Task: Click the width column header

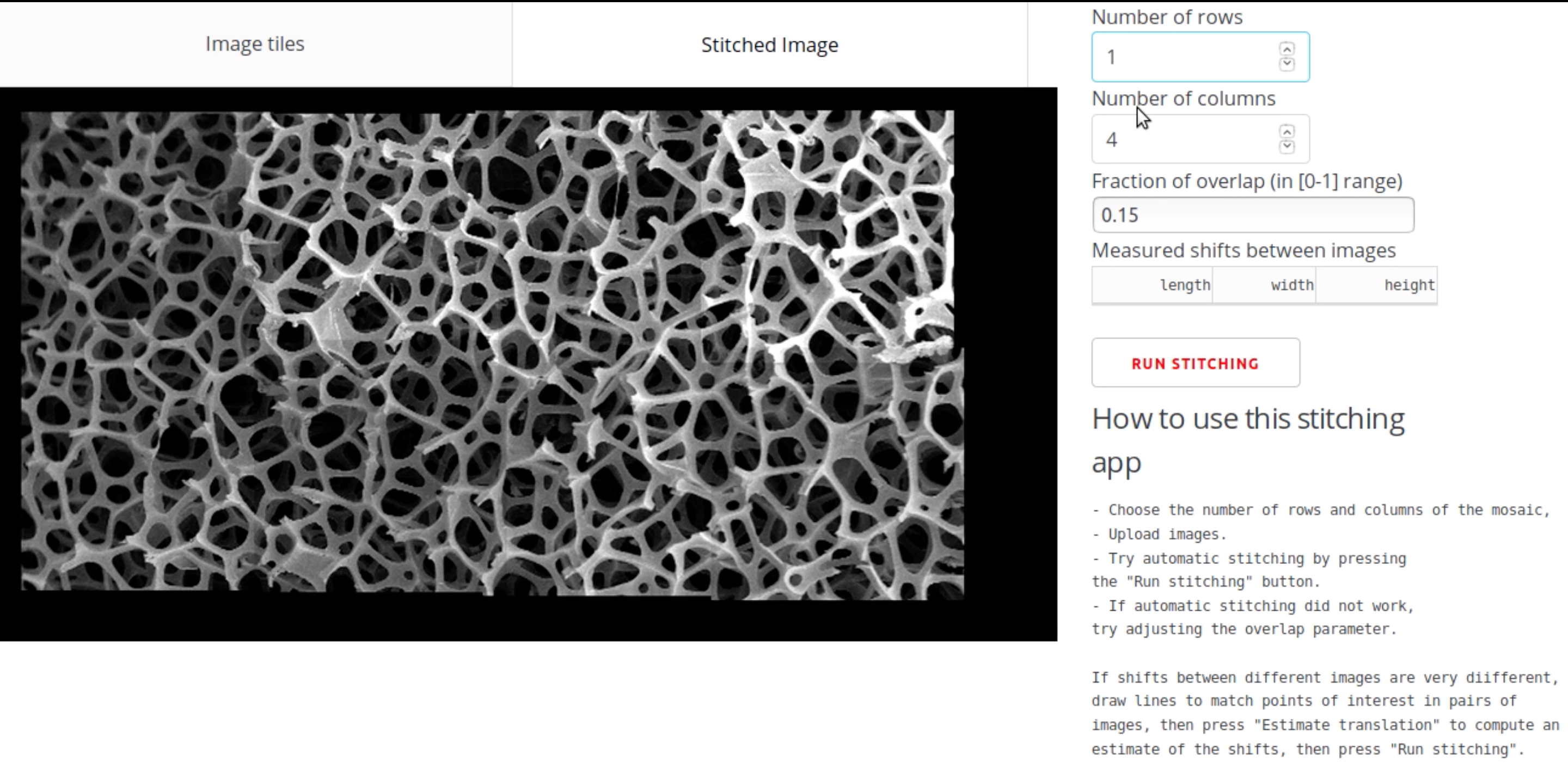Action: 1264,285
